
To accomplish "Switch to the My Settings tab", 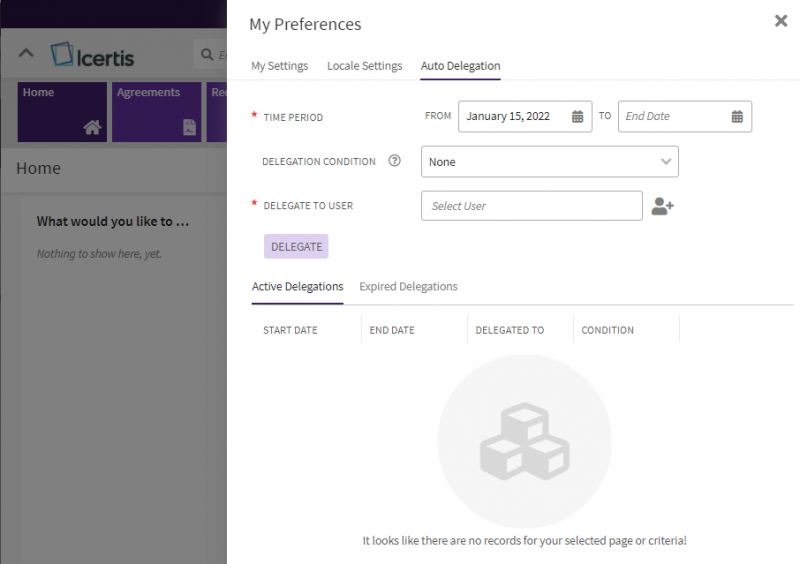I will pyautogui.click(x=280, y=66).
